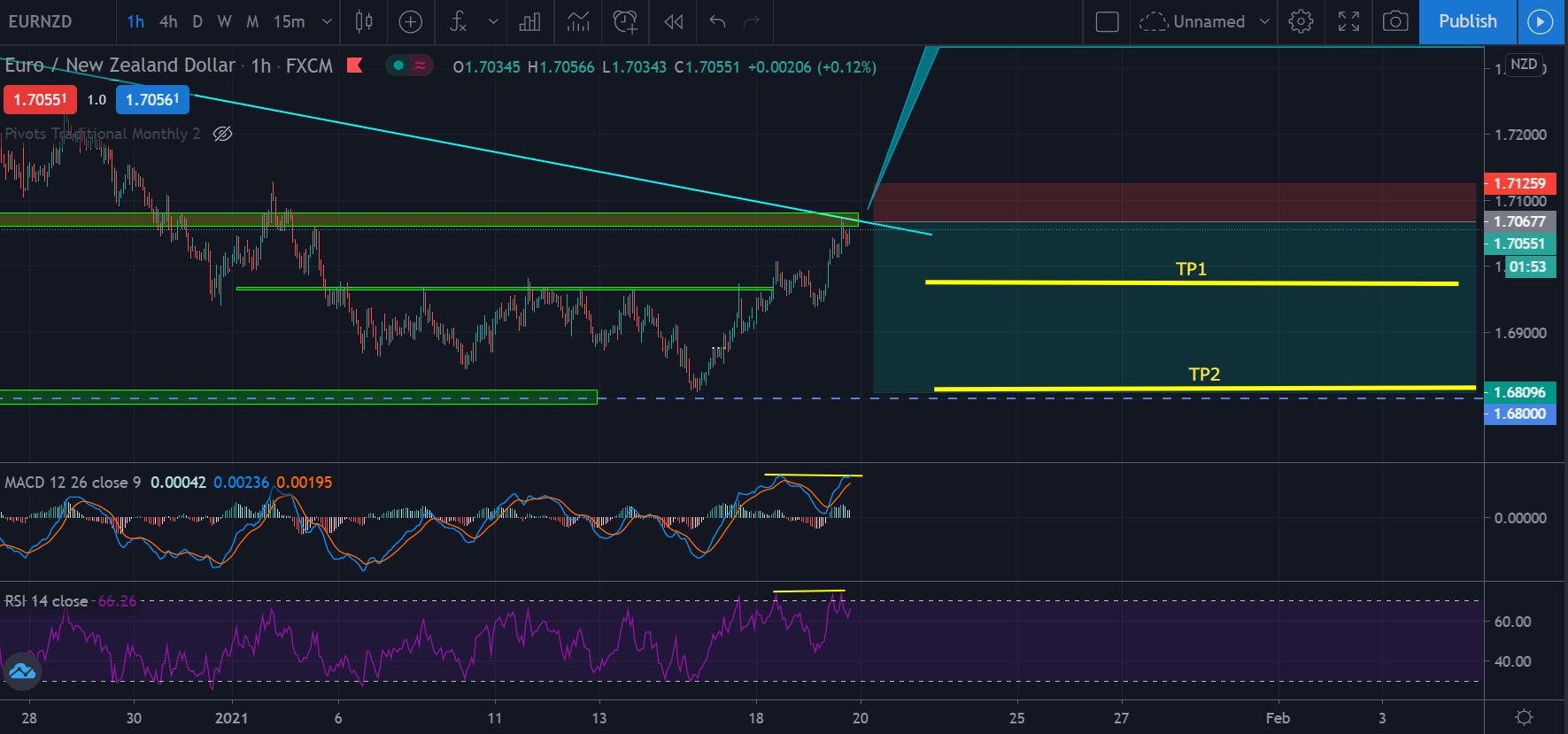Click the Pivots Traditional Monthly 2 label
Image resolution: width=1568 pixels, height=734 pixels.
click(x=103, y=134)
